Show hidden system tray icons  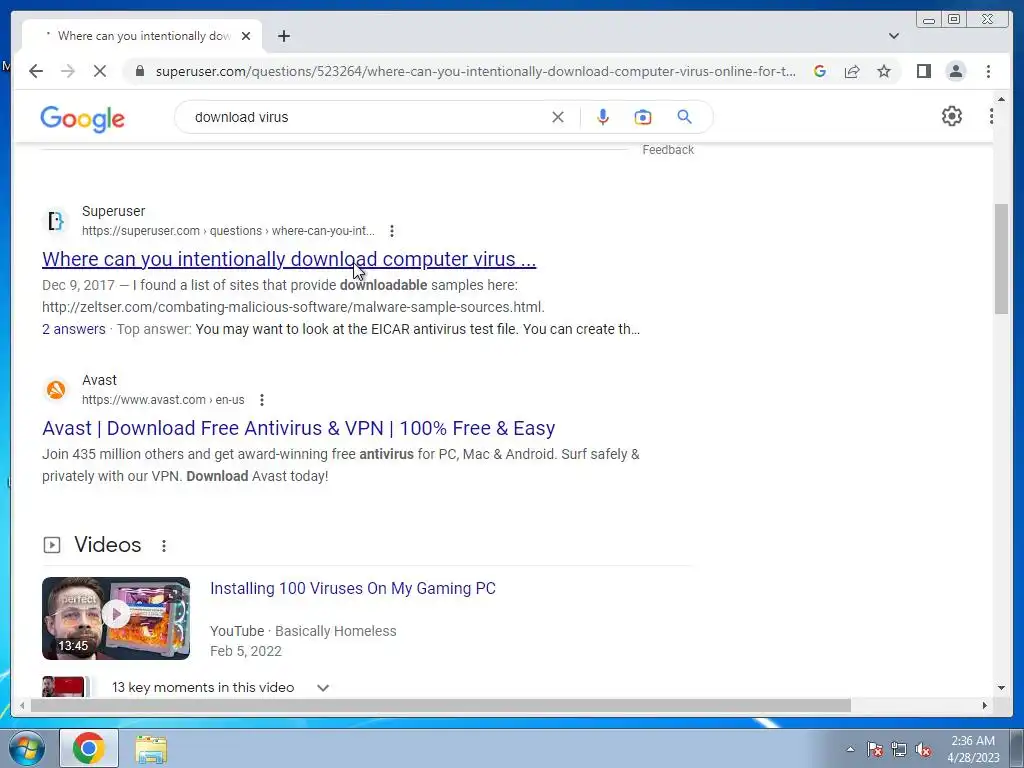[x=850, y=749]
